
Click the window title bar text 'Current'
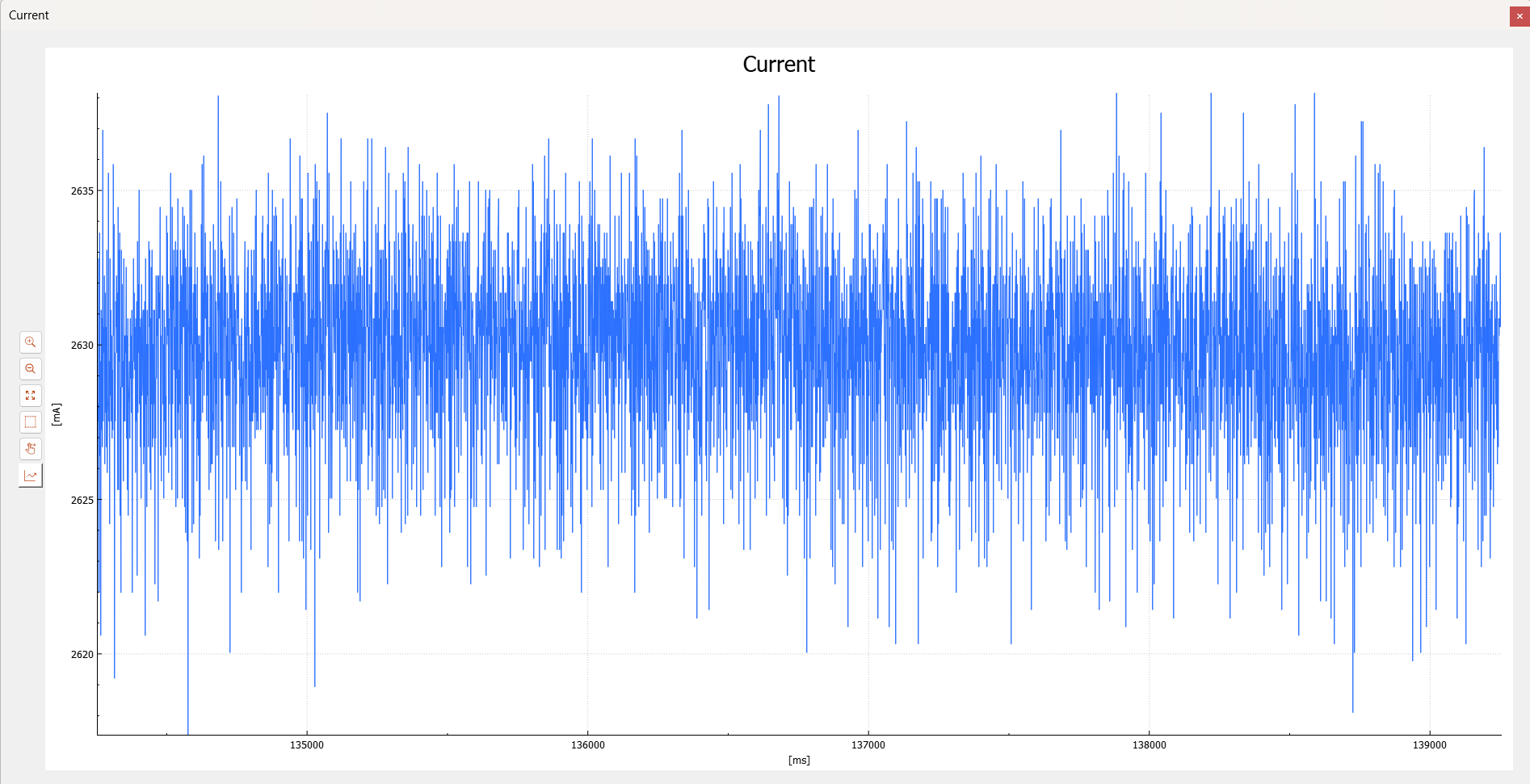[x=29, y=15]
